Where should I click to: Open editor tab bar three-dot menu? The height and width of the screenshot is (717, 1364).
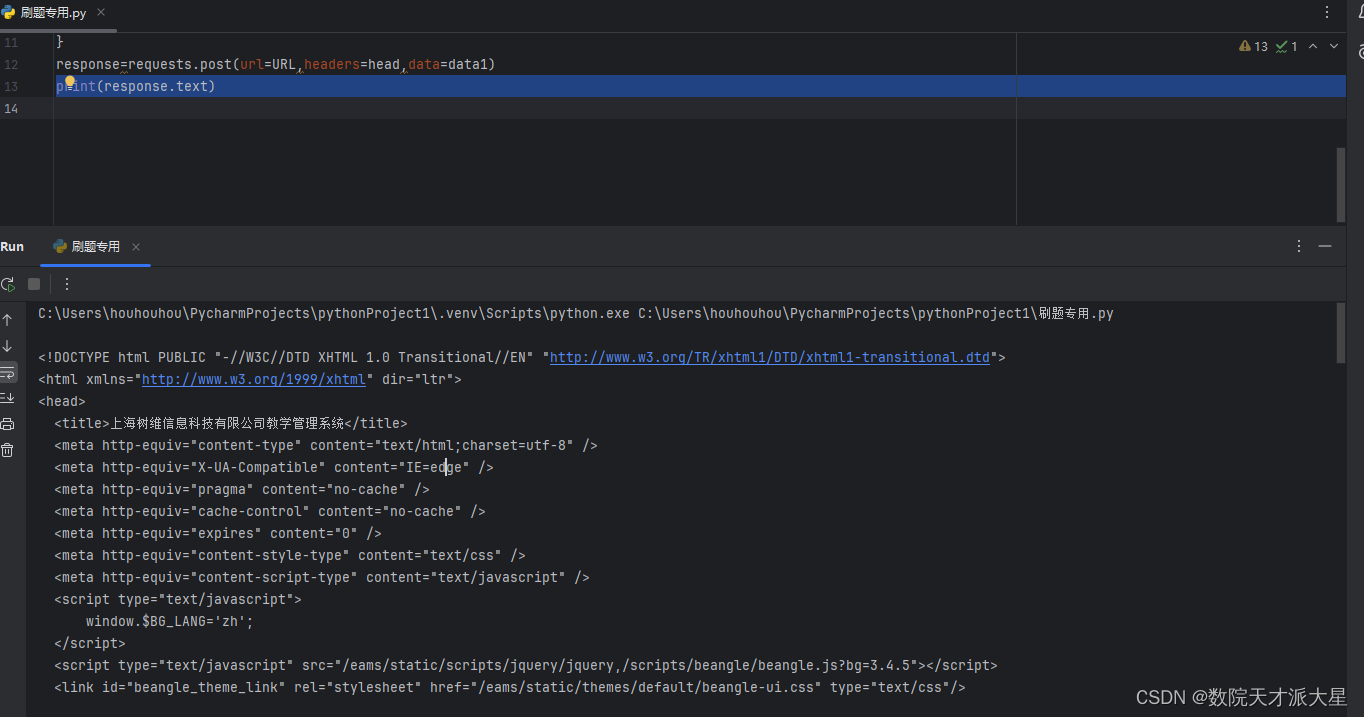click(x=1328, y=13)
